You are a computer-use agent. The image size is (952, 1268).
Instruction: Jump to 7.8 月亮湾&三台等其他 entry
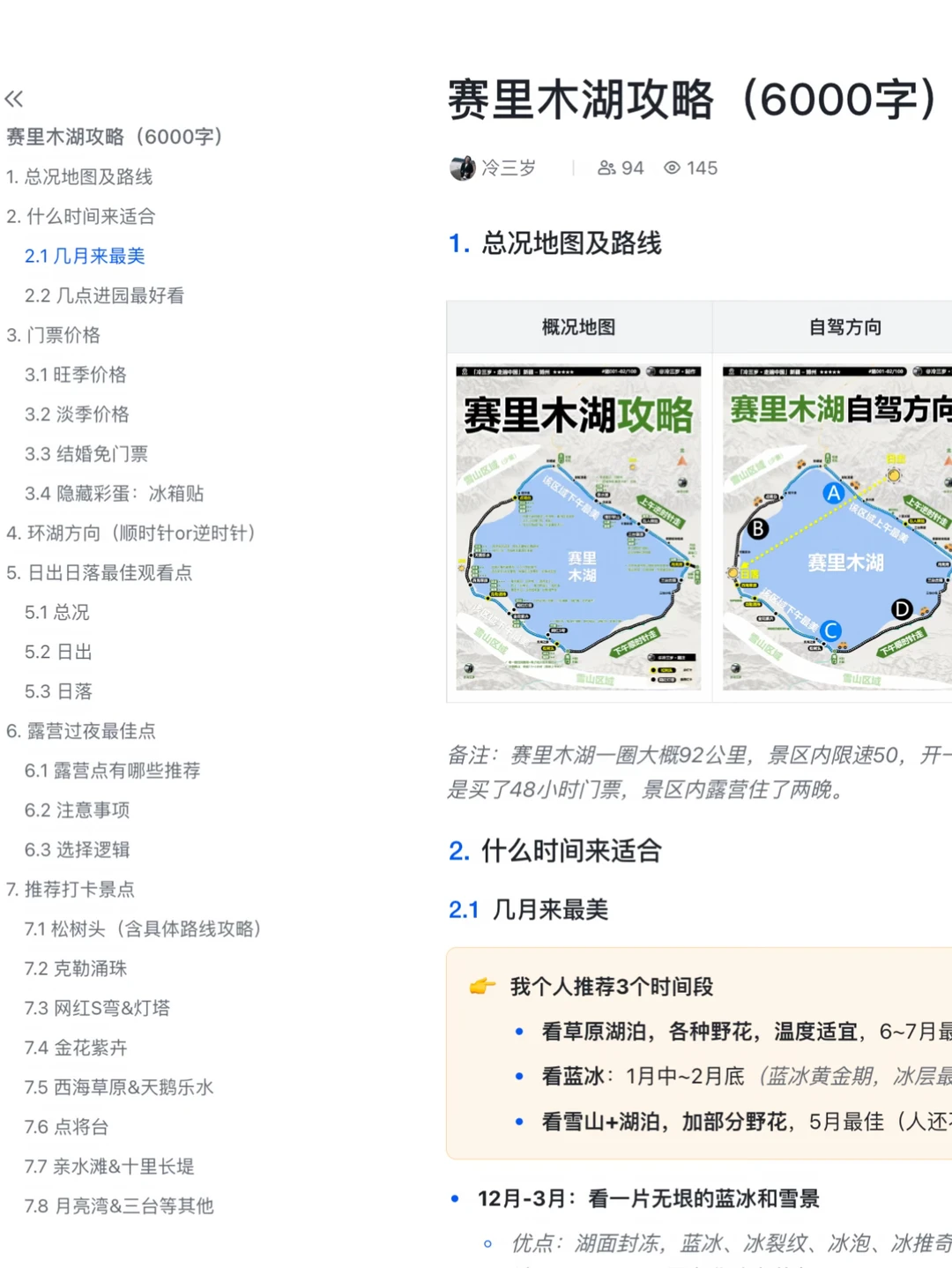(119, 1206)
